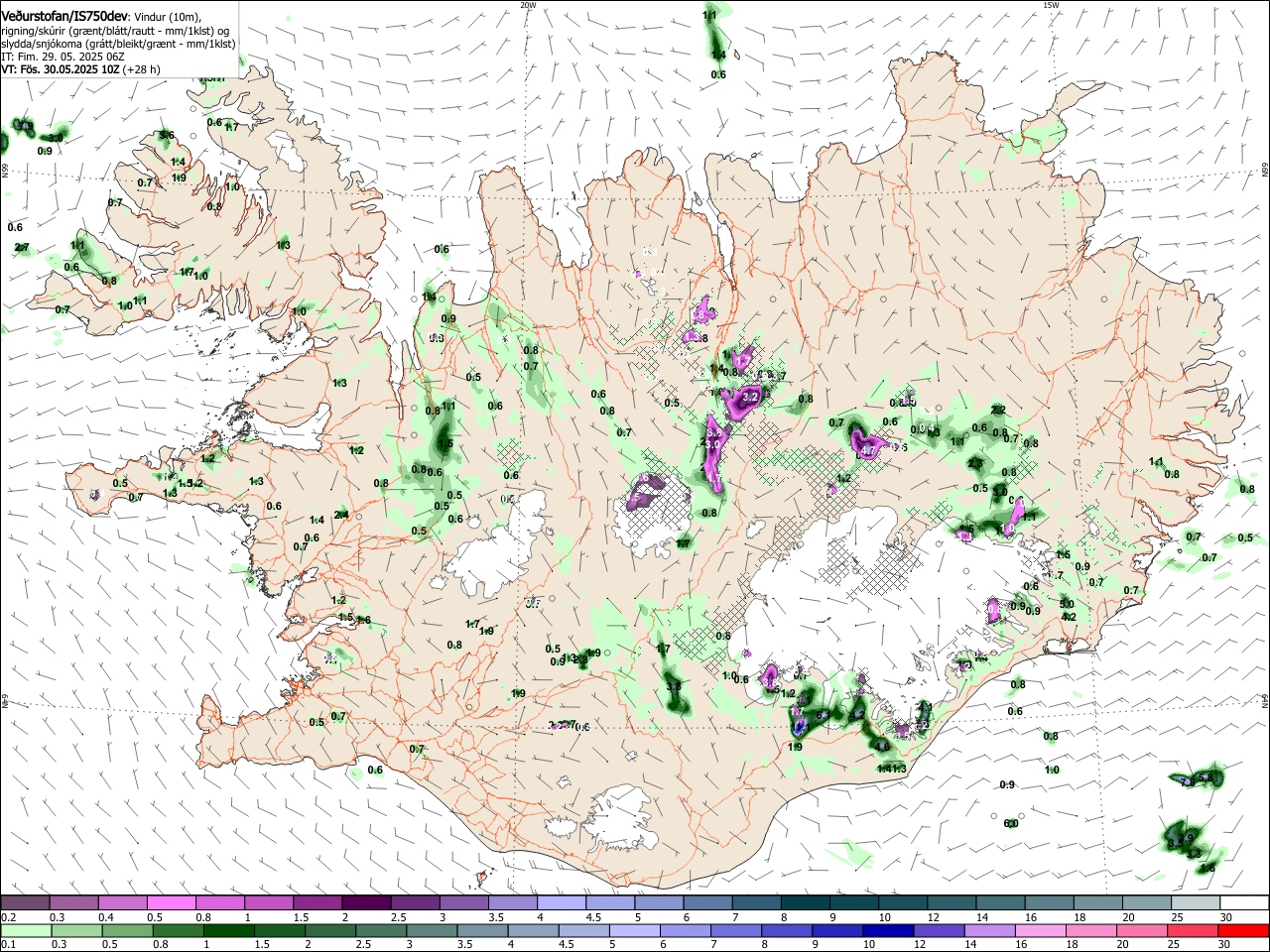Select the bright pink top-row swatch from 0.5 to 0.8
The height and width of the screenshot is (952, 1270).
(171, 902)
